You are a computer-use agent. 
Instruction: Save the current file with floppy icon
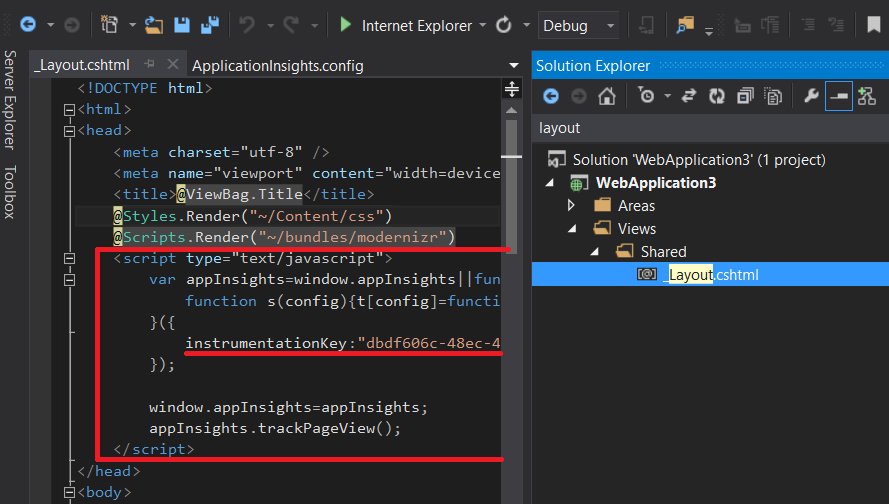181,25
